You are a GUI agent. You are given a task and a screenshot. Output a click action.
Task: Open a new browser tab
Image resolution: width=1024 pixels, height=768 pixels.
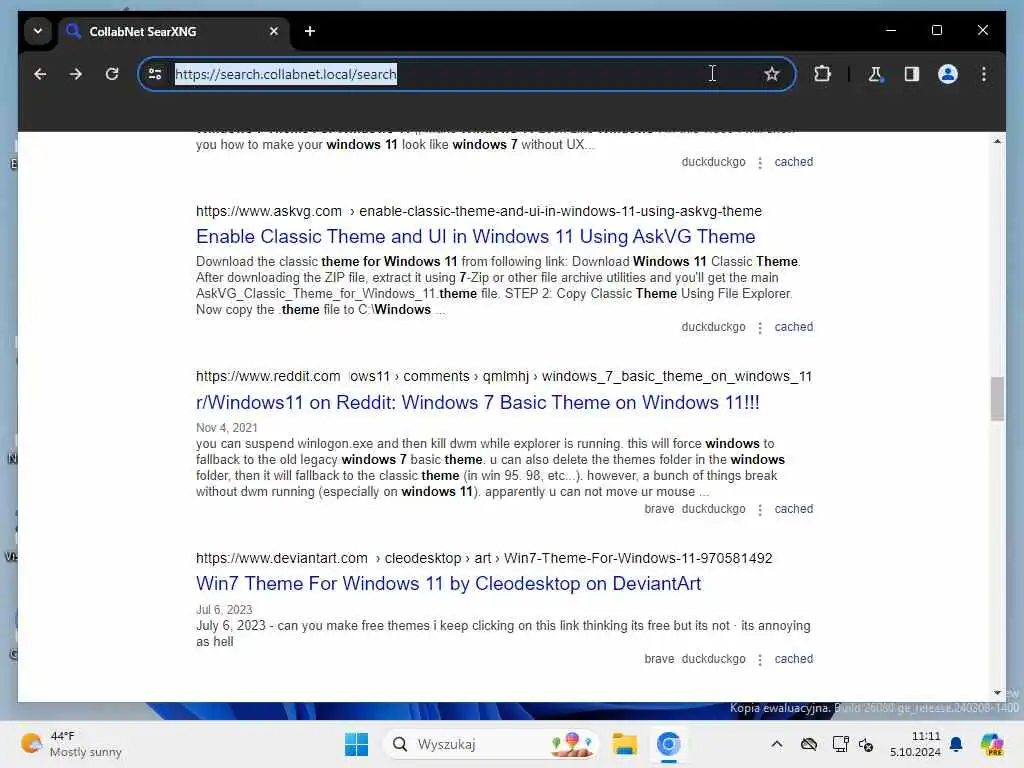[x=310, y=31]
